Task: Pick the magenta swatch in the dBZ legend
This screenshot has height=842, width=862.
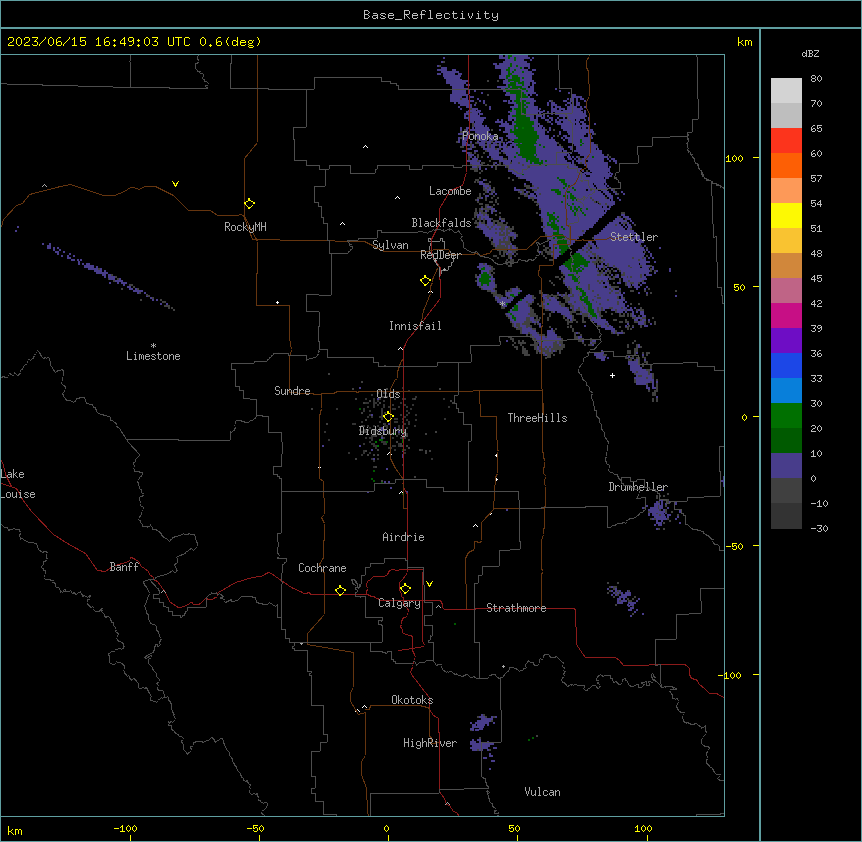Action: pyautogui.click(x=786, y=315)
